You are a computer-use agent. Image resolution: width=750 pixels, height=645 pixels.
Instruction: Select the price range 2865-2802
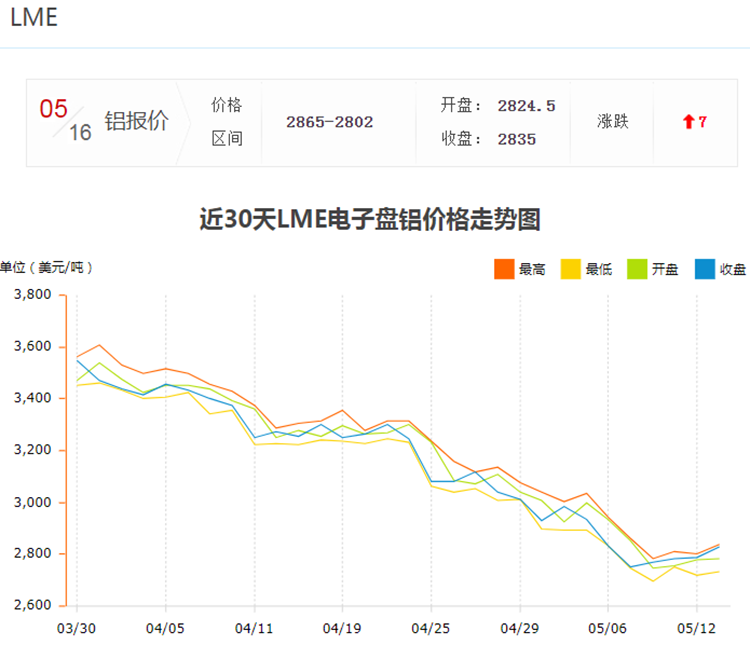point(329,122)
